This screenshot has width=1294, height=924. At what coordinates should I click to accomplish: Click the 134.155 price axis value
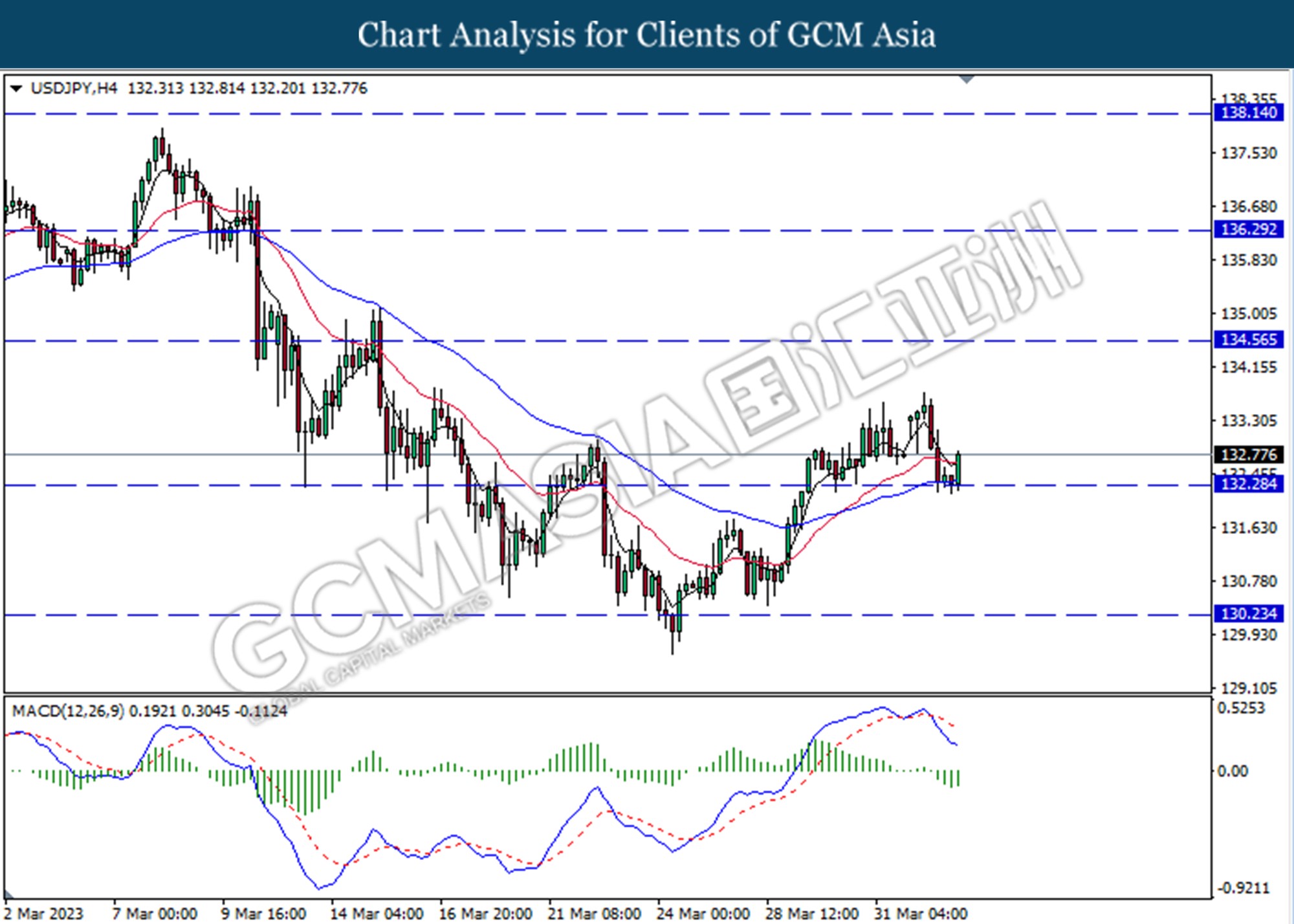point(1249,368)
